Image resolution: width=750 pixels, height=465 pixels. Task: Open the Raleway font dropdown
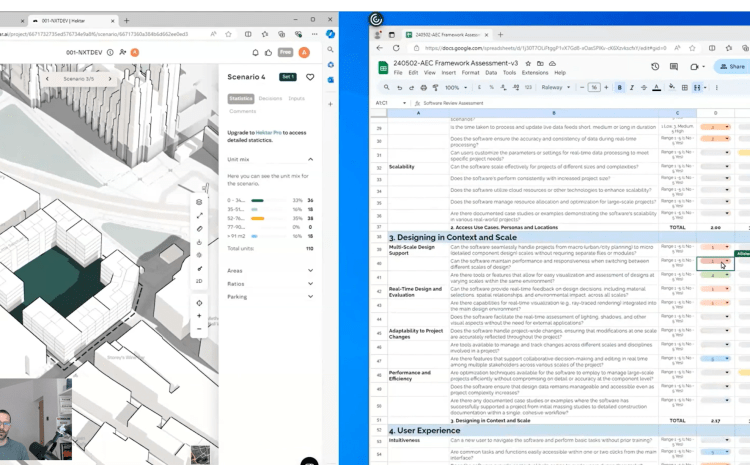click(556, 88)
